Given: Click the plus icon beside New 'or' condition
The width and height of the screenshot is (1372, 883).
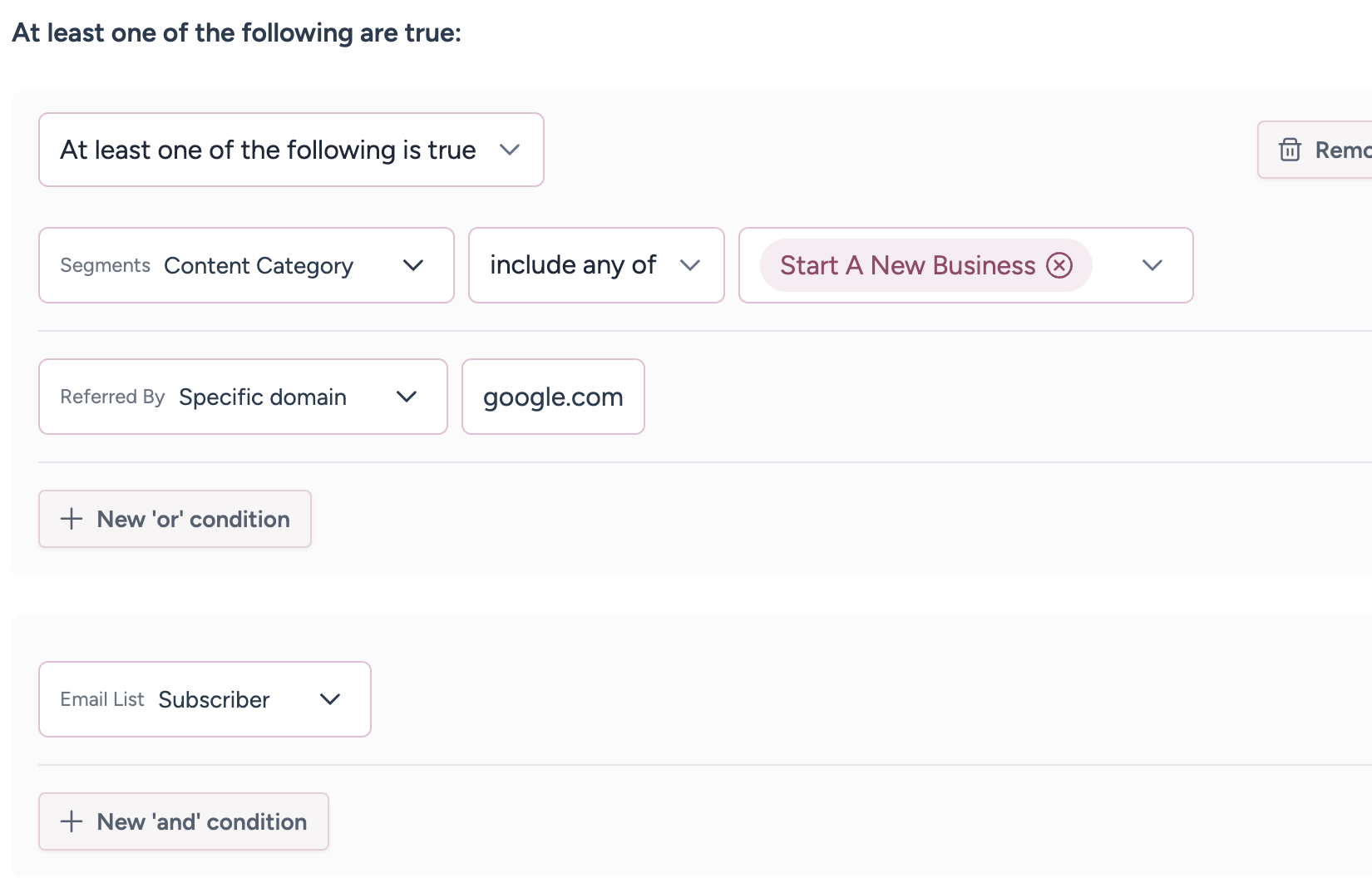Looking at the screenshot, I should (x=72, y=519).
